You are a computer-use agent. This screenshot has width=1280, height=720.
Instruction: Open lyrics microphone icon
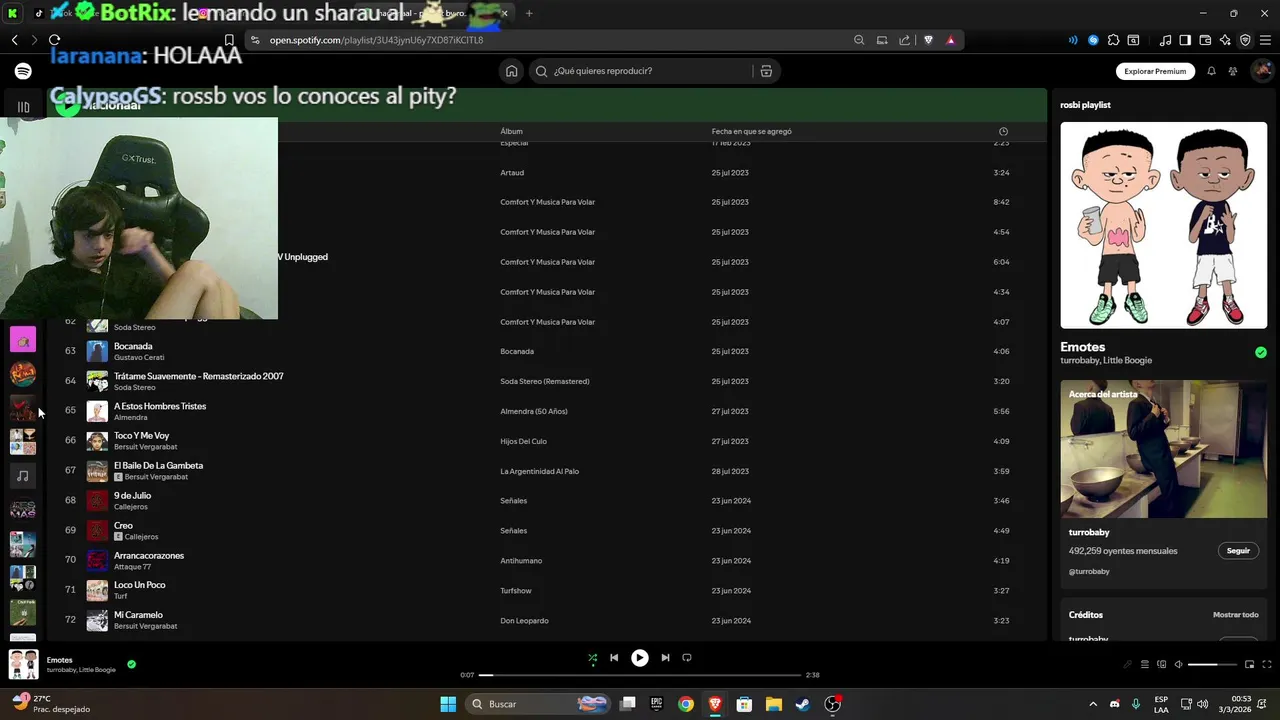point(1128,664)
